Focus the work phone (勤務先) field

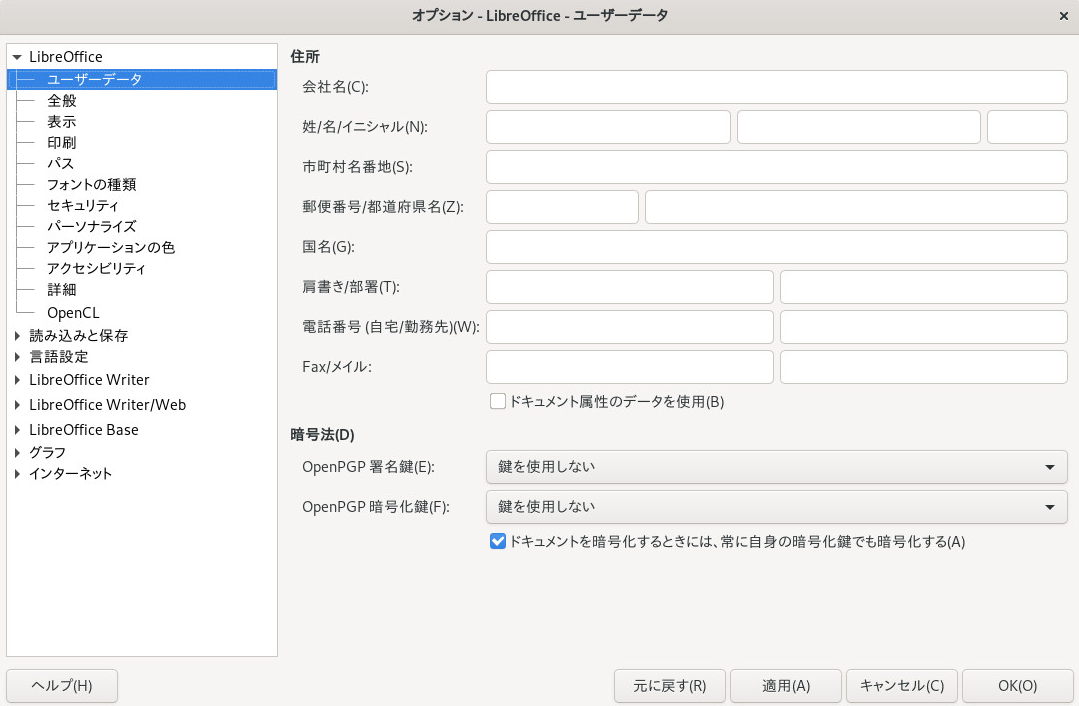pos(923,327)
